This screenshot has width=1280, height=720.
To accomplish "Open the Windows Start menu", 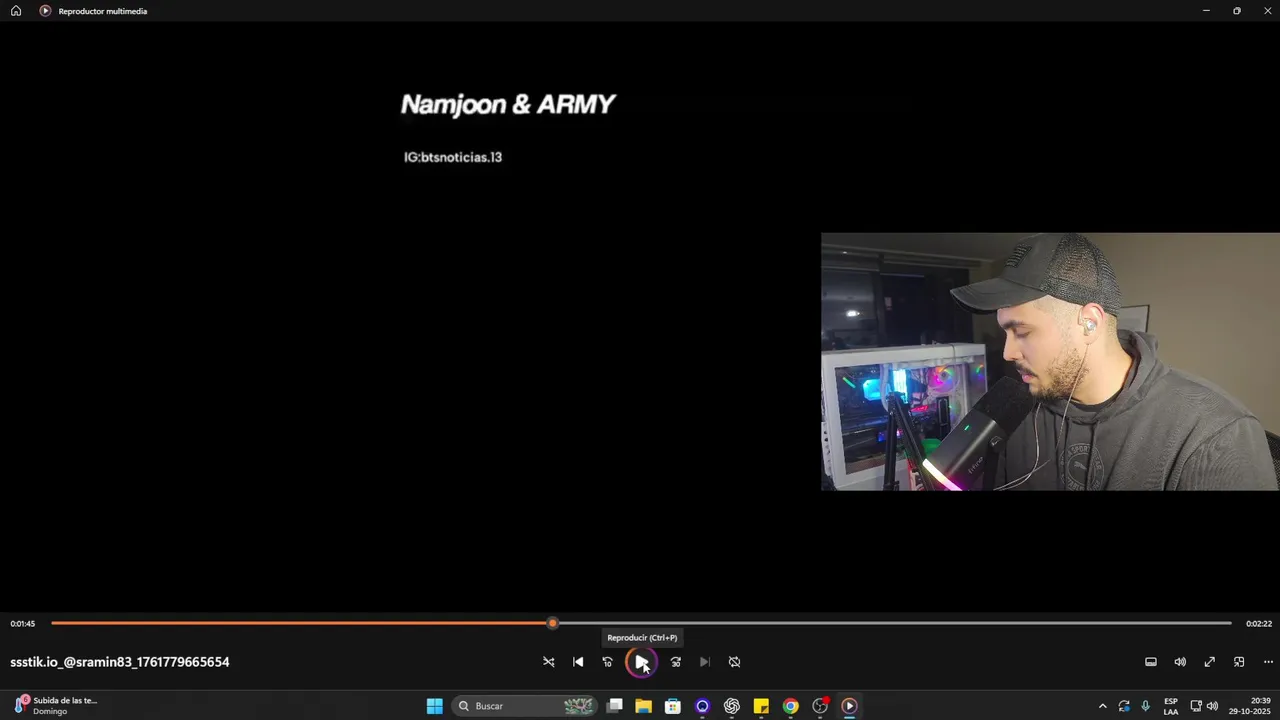I will (x=435, y=706).
